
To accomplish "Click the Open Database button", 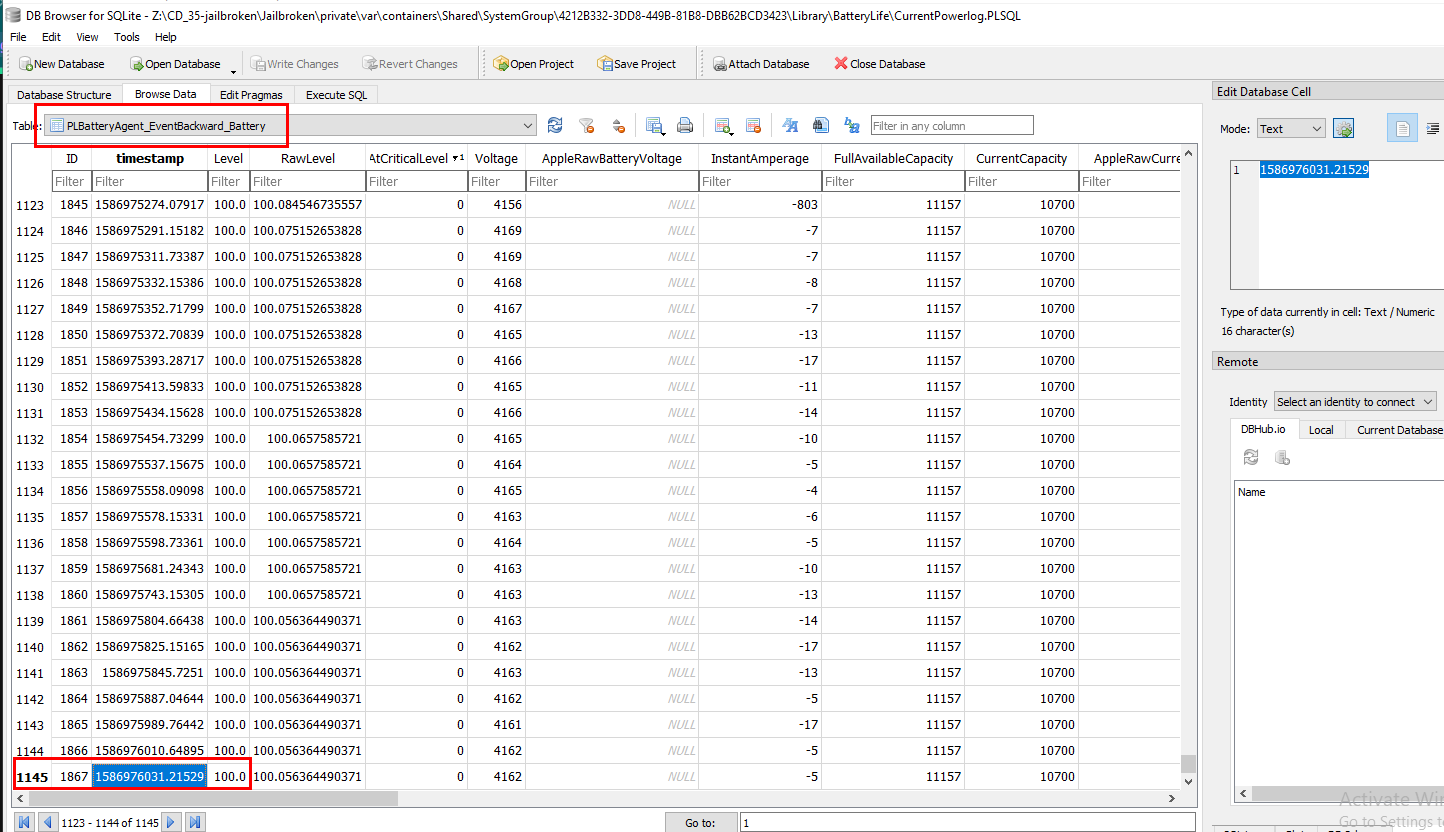I will pos(175,64).
